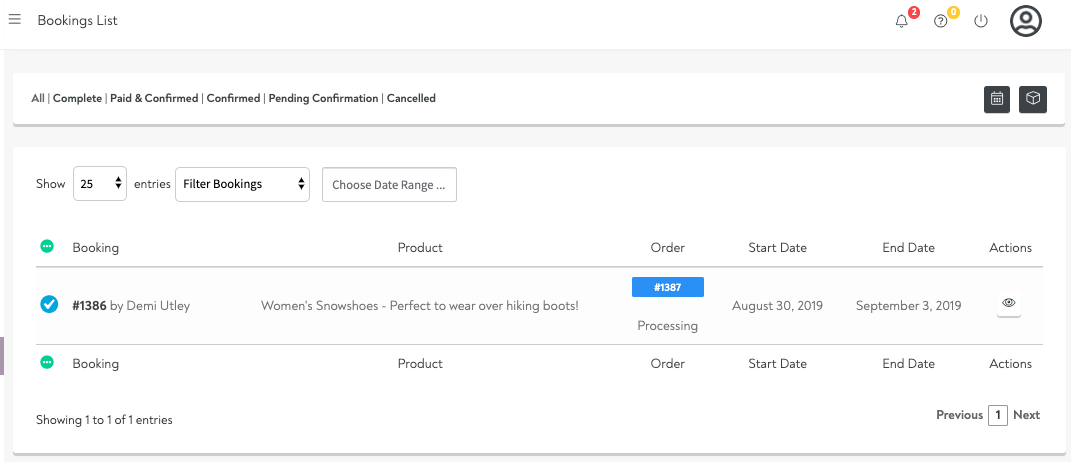
Task: Click the box resources icon
Action: click(1033, 99)
